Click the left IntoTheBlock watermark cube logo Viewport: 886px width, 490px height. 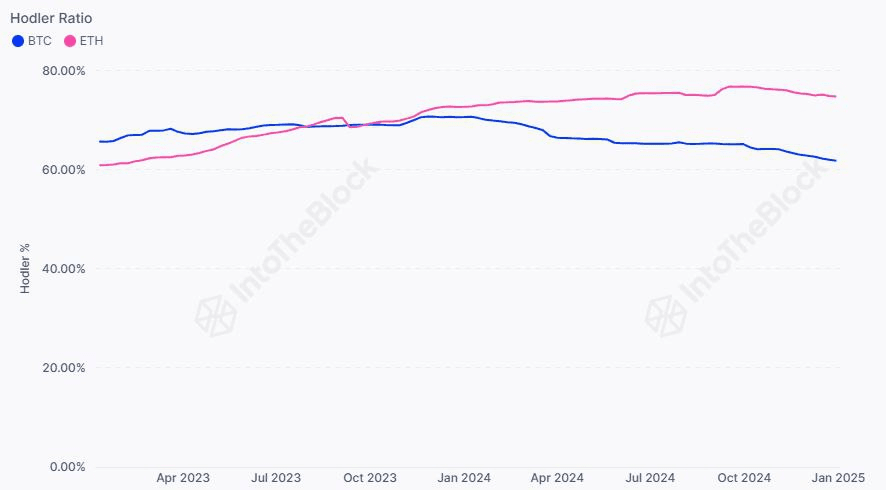point(215,315)
